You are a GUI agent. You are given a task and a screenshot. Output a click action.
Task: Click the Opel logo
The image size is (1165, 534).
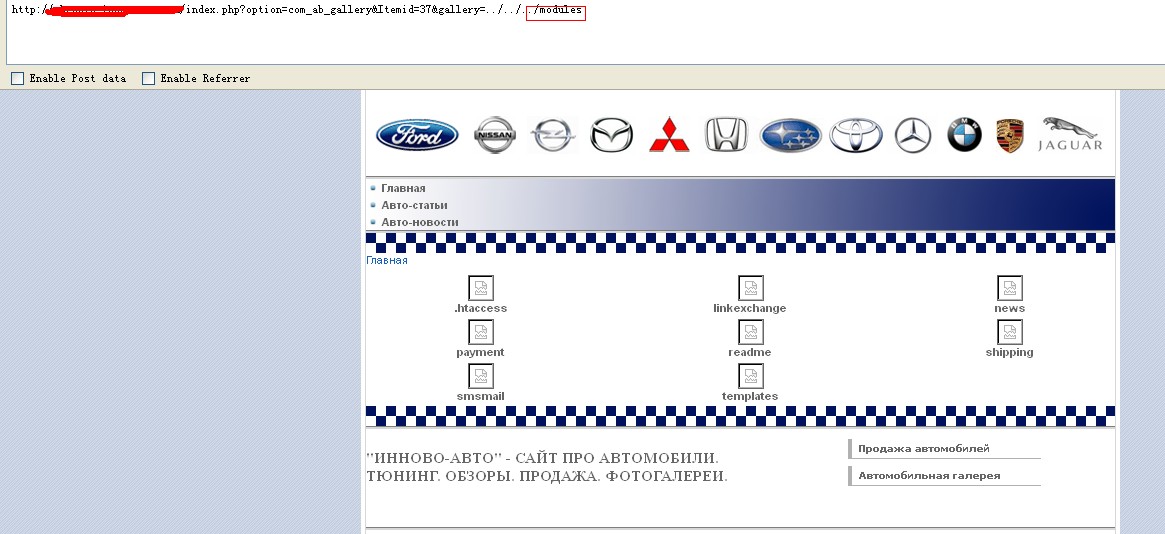(x=554, y=135)
